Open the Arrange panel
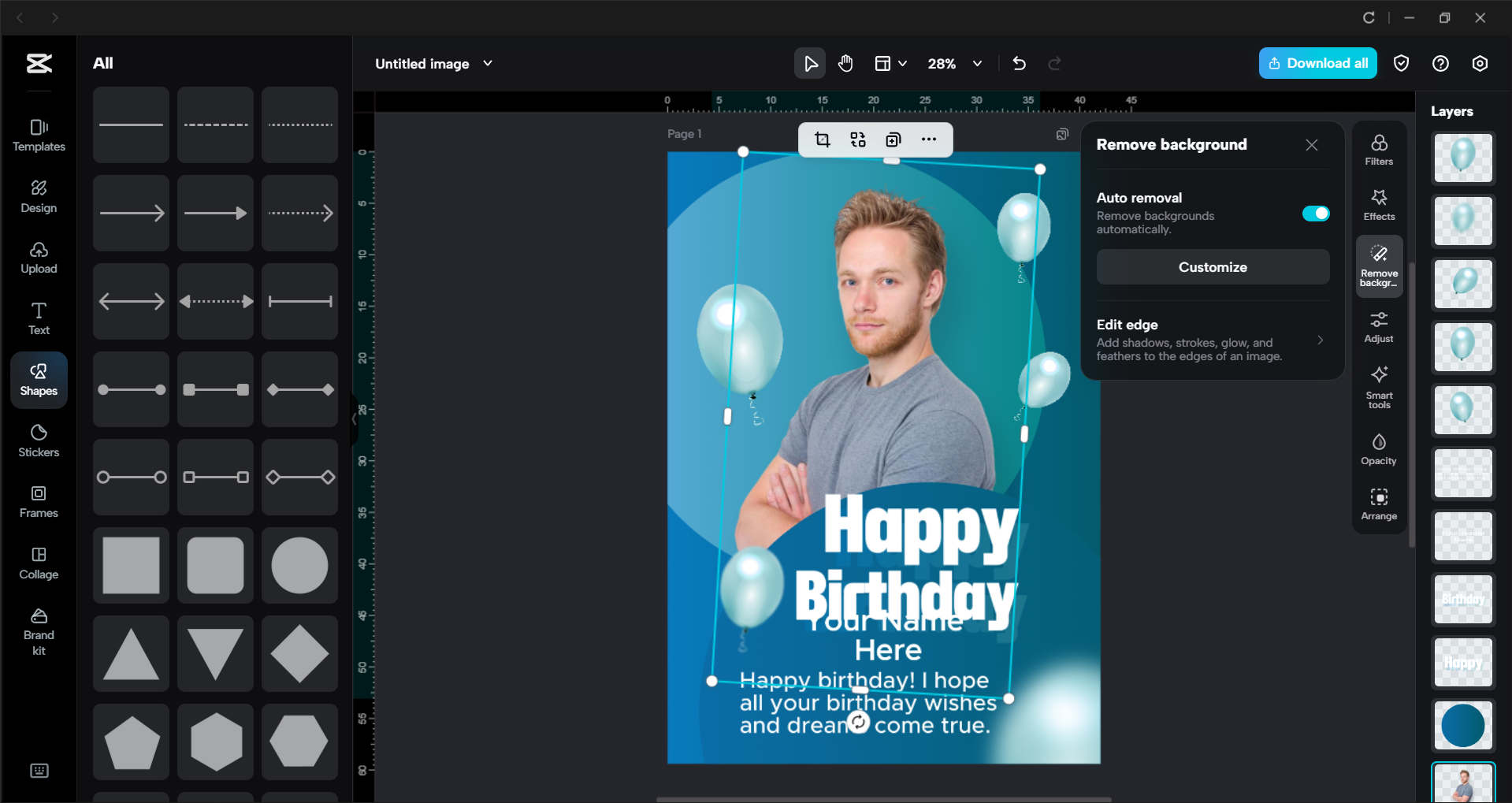Viewport: 1512px width, 803px height. 1378,503
